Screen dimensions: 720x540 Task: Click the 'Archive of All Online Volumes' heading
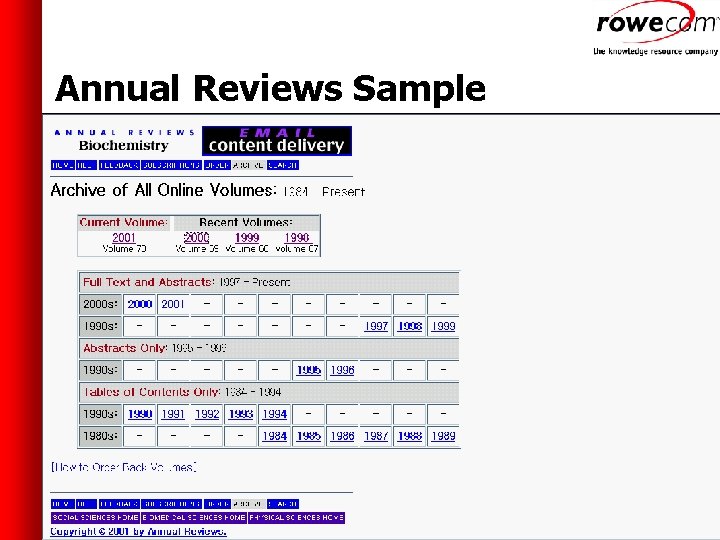tap(163, 190)
